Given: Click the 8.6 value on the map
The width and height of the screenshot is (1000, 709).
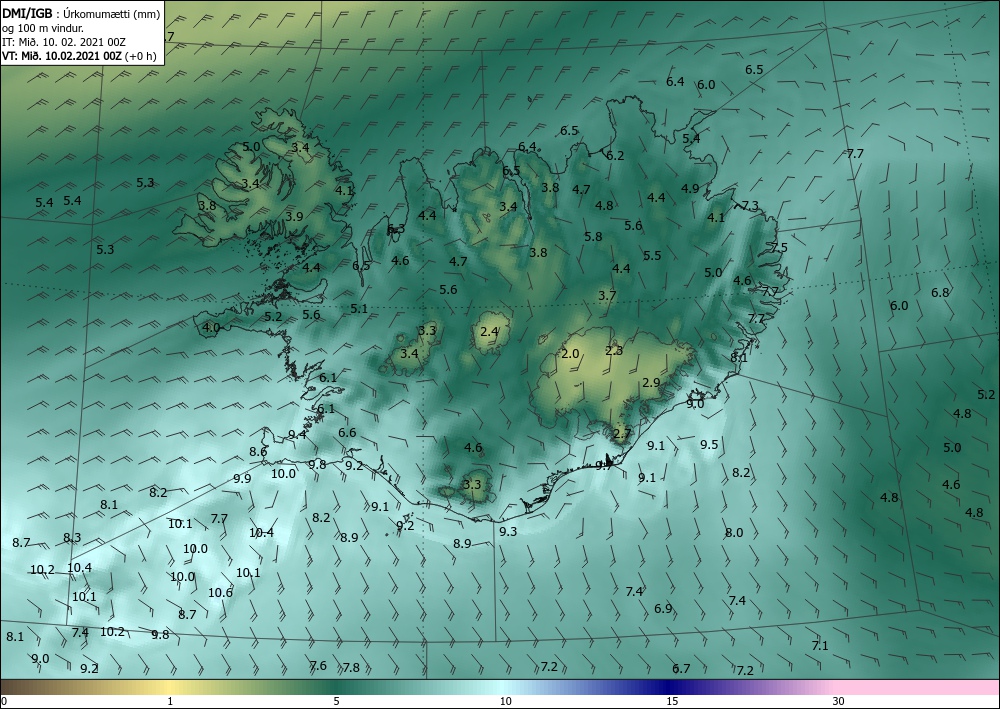Looking at the screenshot, I should pyautogui.click(x=258, y=451).
